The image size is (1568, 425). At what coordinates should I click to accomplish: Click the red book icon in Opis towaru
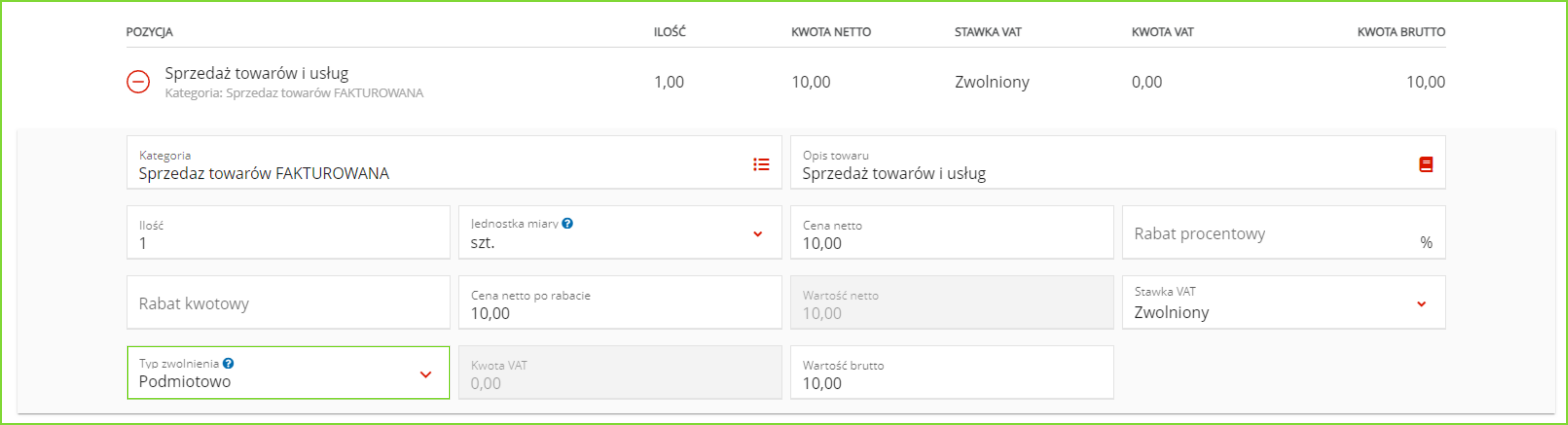point(1426,164)
